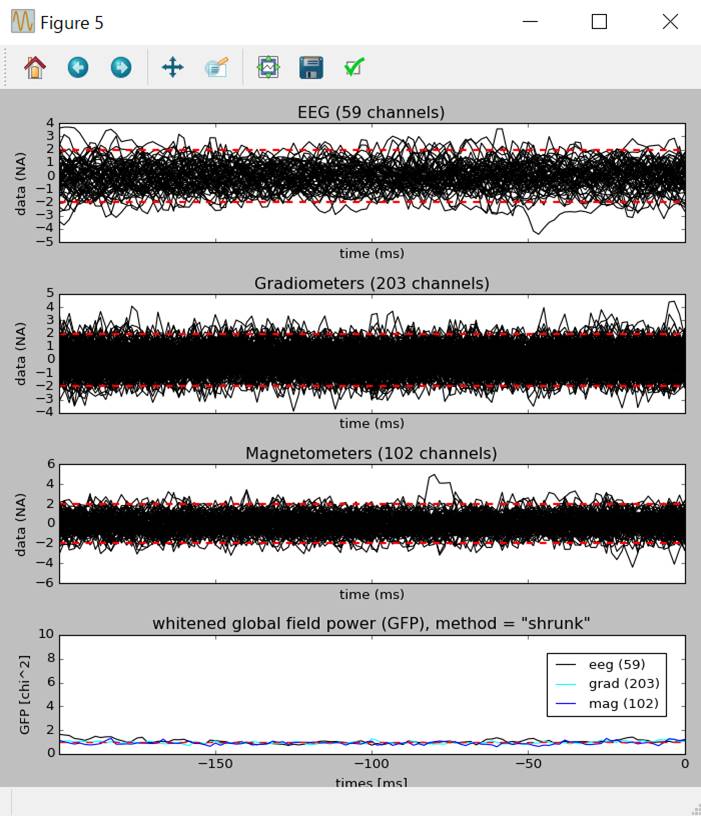
Task: Click the whitened global field power title
Action: 371,623
